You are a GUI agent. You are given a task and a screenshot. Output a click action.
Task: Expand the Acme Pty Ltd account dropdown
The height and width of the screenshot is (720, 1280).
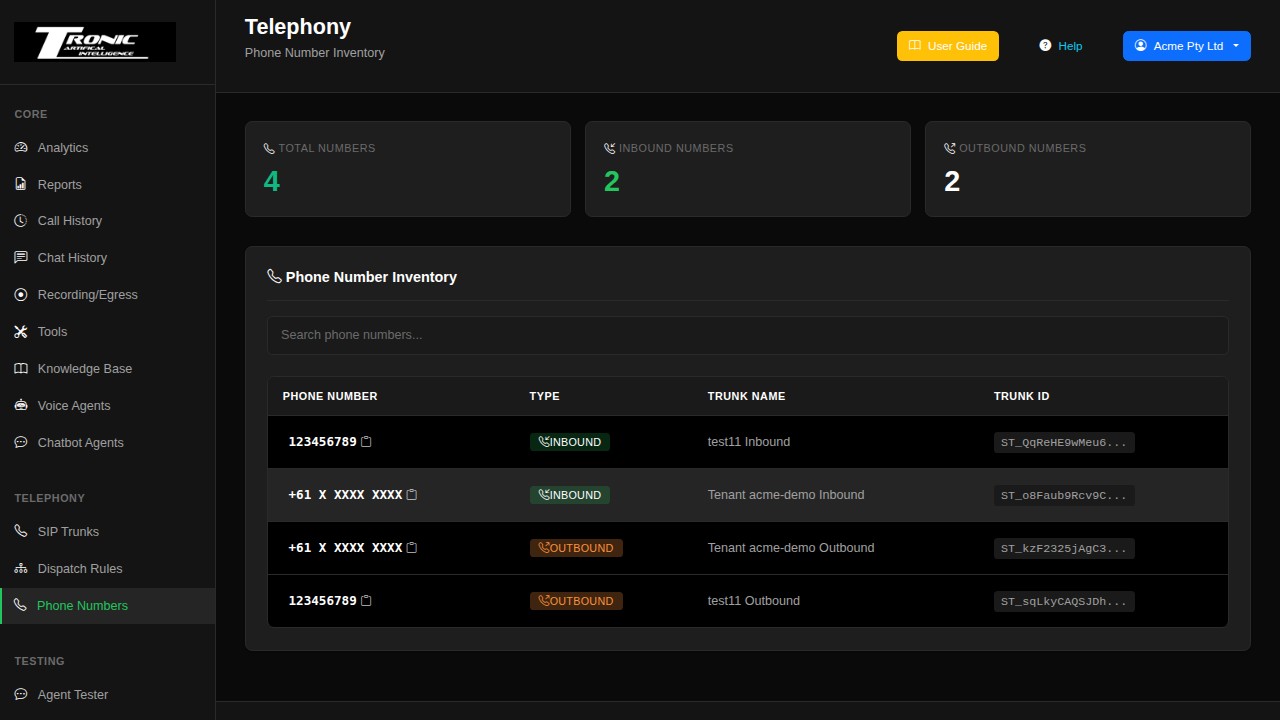coord(1187,46)
